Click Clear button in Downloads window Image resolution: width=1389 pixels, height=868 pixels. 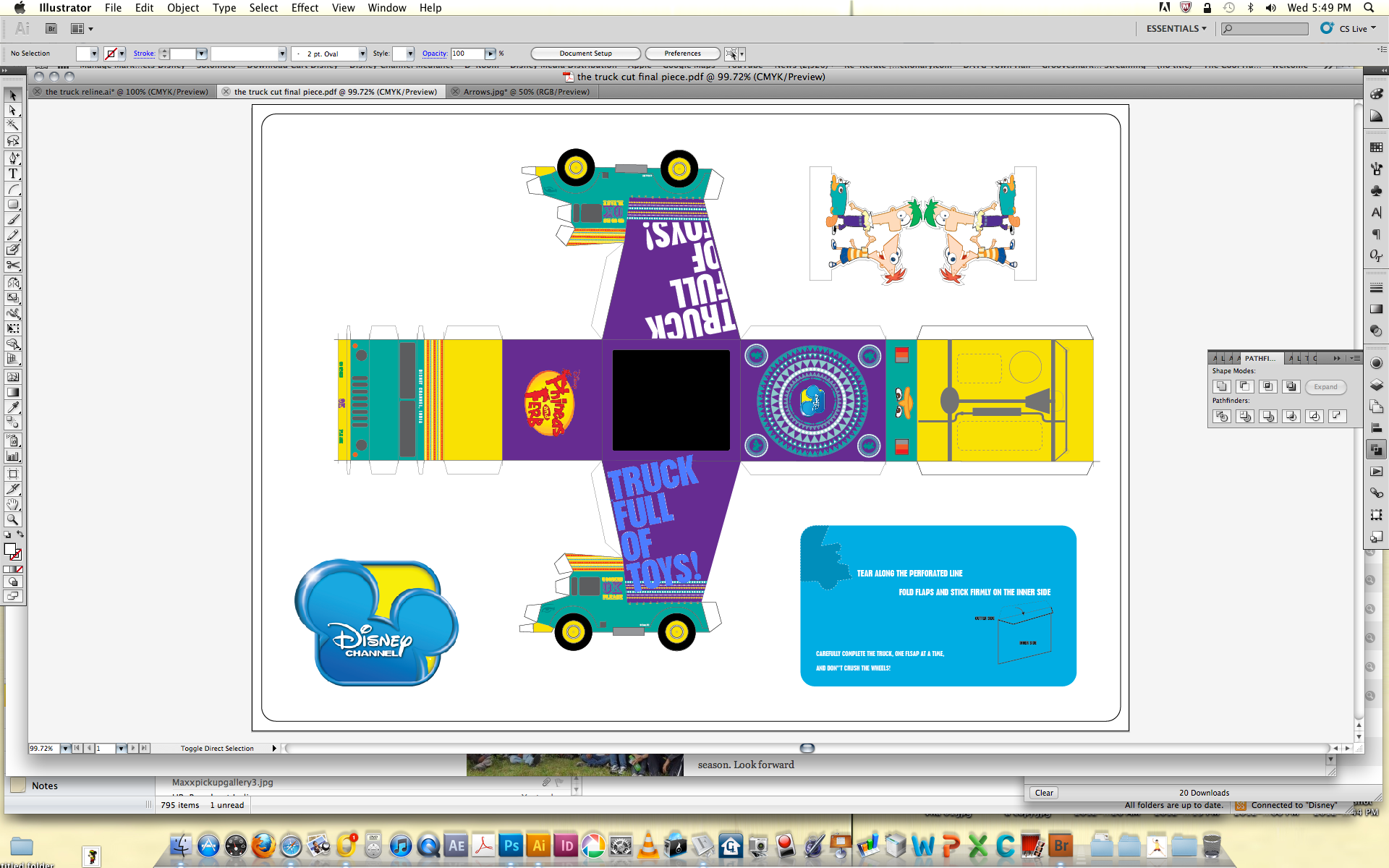click(1044, 793)
